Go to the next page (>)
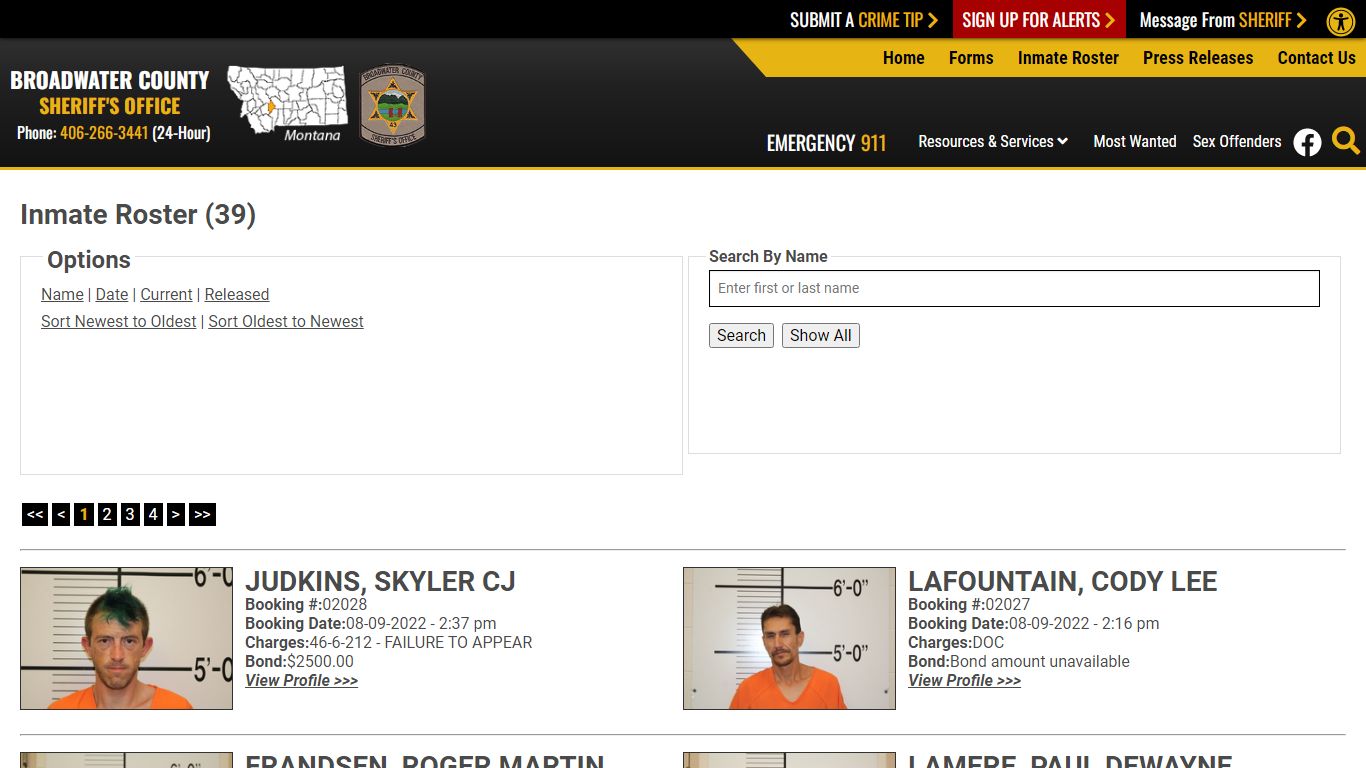The height and width of the screenshot is (768, 1366). [175, 514]
